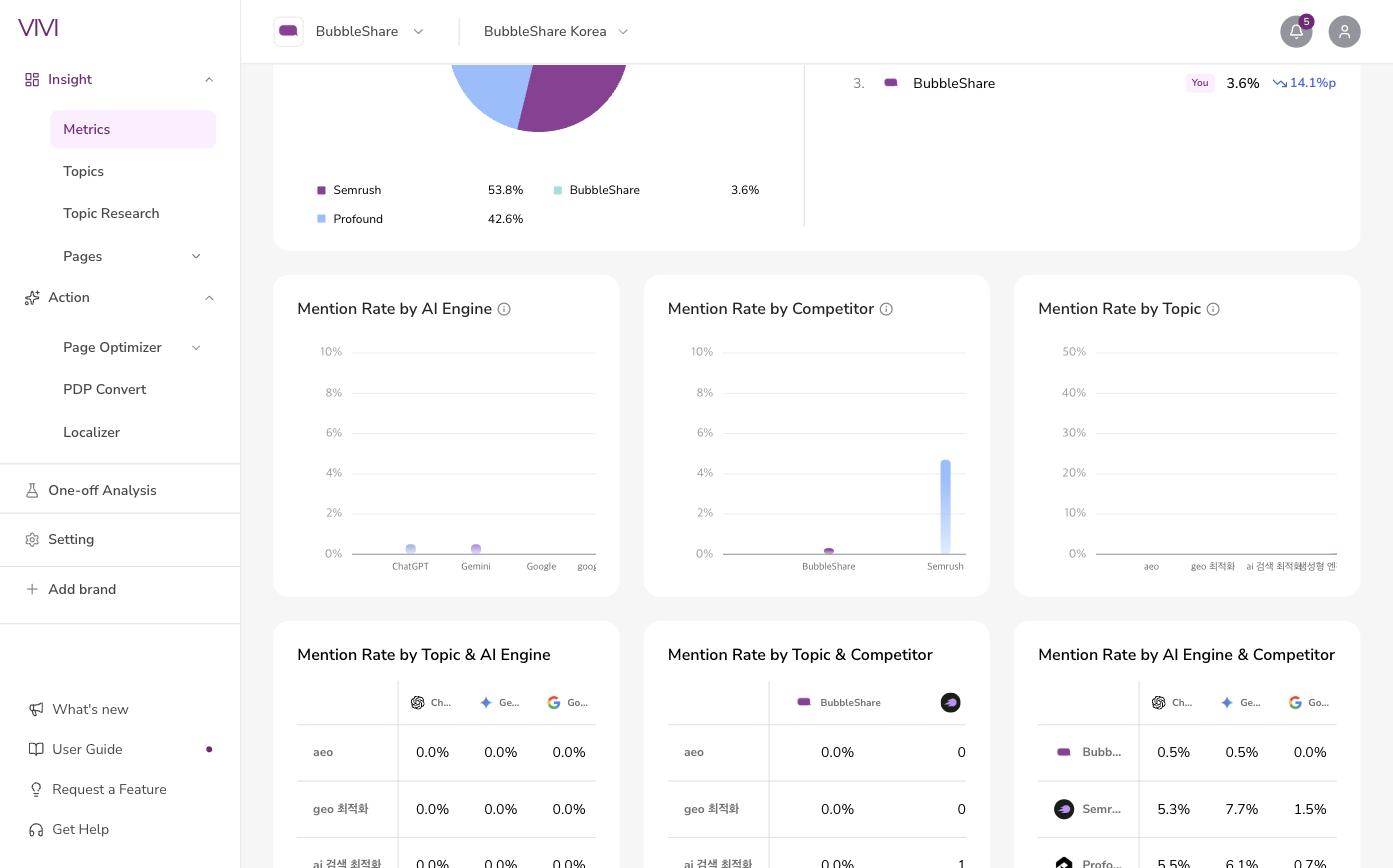Click the VIVI logo
The width and height of the screenshot is (1393, 868).
(x=38, y=28)
